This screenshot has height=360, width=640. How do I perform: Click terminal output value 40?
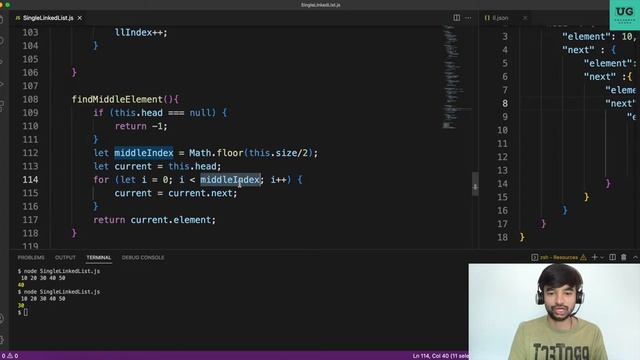[x=21, y=285]
